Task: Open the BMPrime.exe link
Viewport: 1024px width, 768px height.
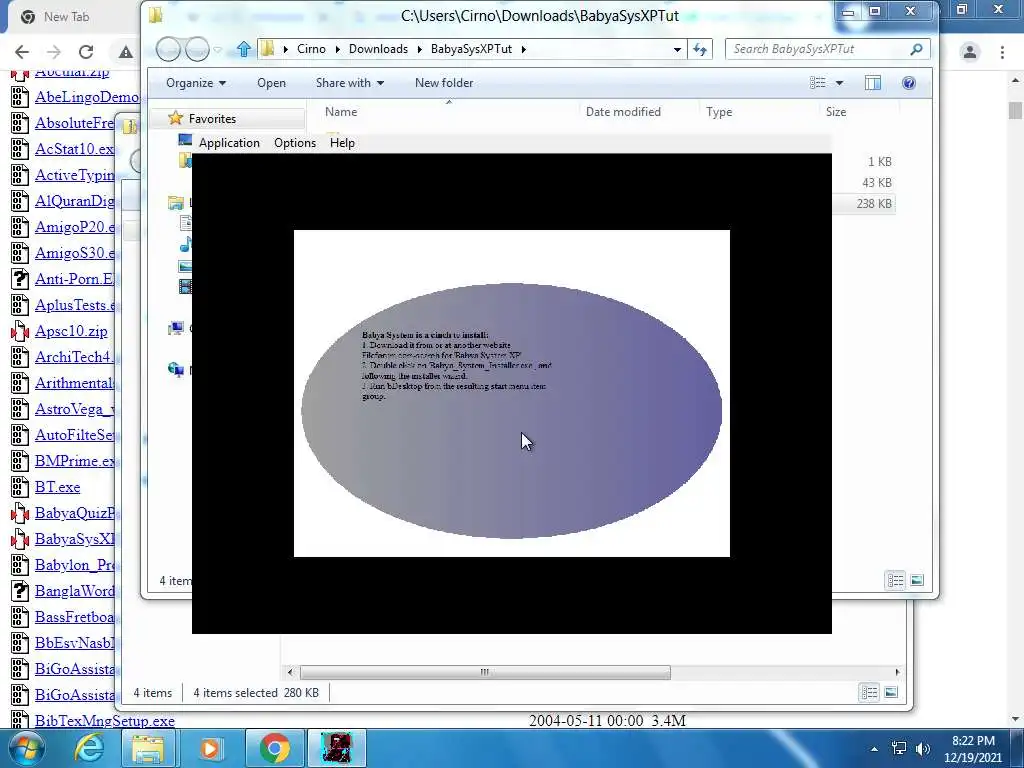Action: coord(74,461)
